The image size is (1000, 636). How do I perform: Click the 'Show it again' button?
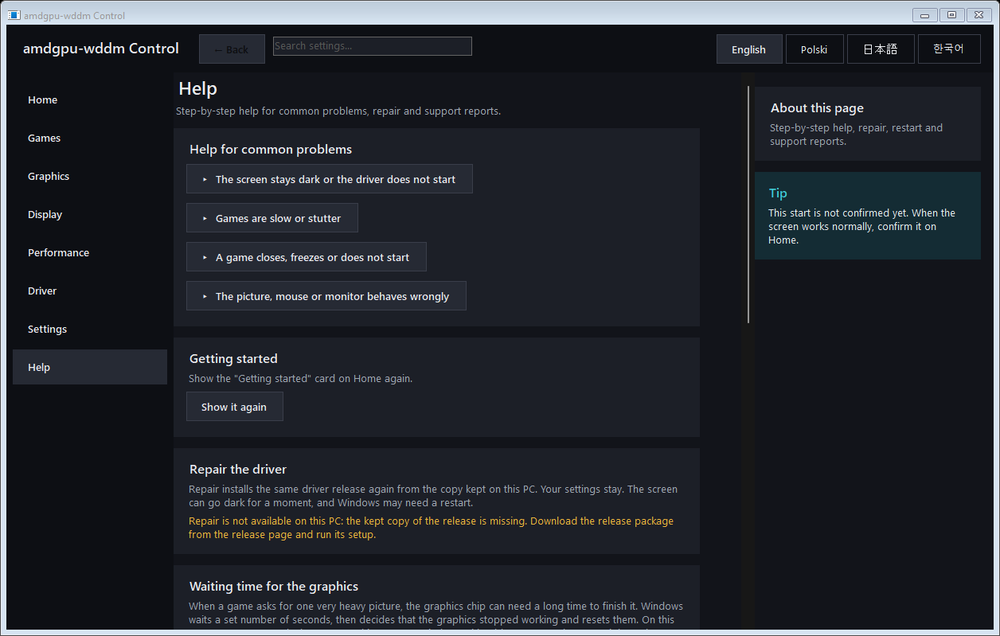[234, 407]
